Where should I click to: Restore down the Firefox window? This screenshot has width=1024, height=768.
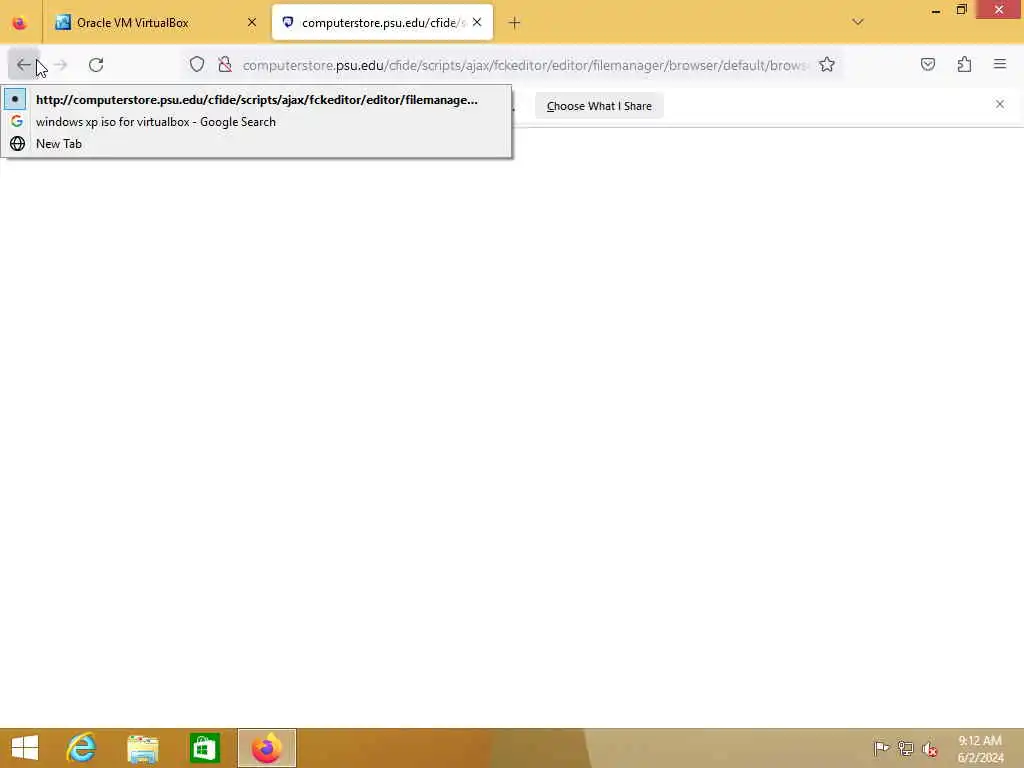[x=961, y=10]
